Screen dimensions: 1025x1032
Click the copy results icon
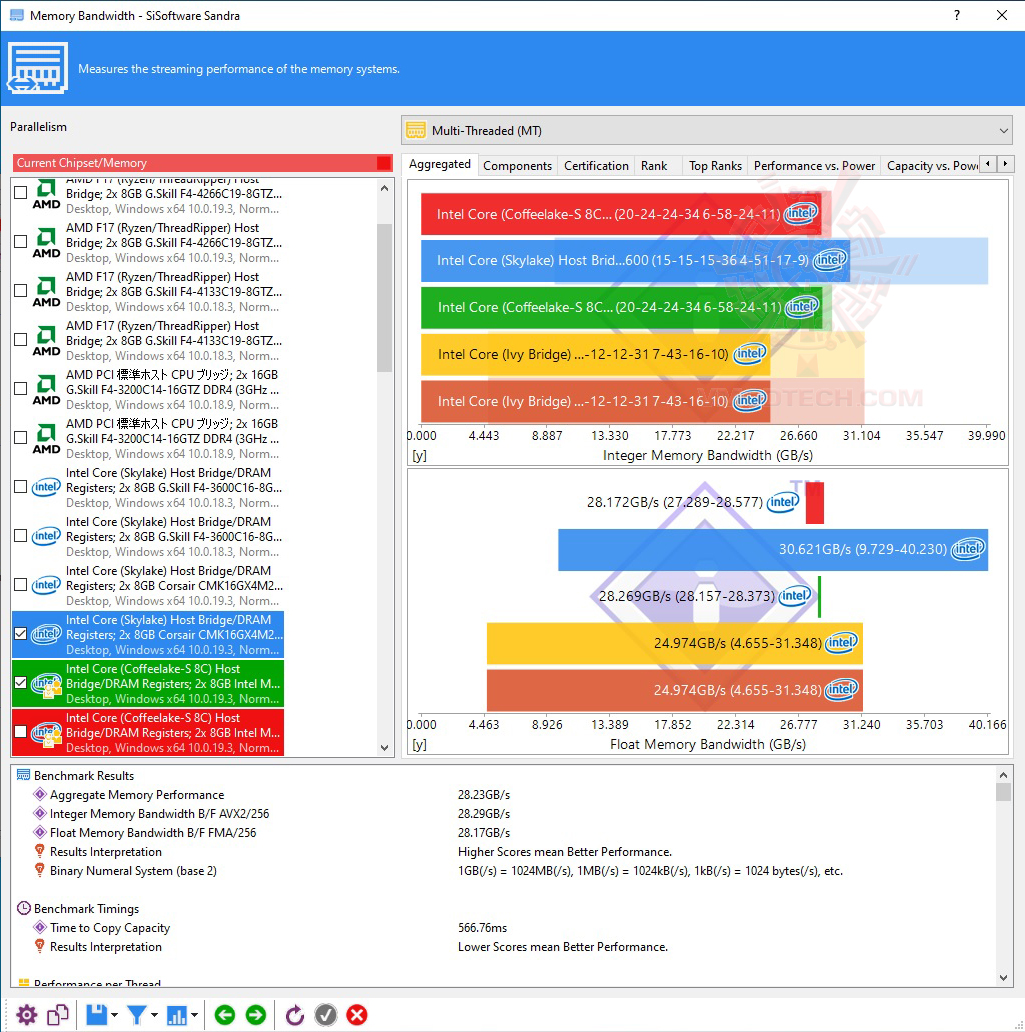pos(58,1015)
